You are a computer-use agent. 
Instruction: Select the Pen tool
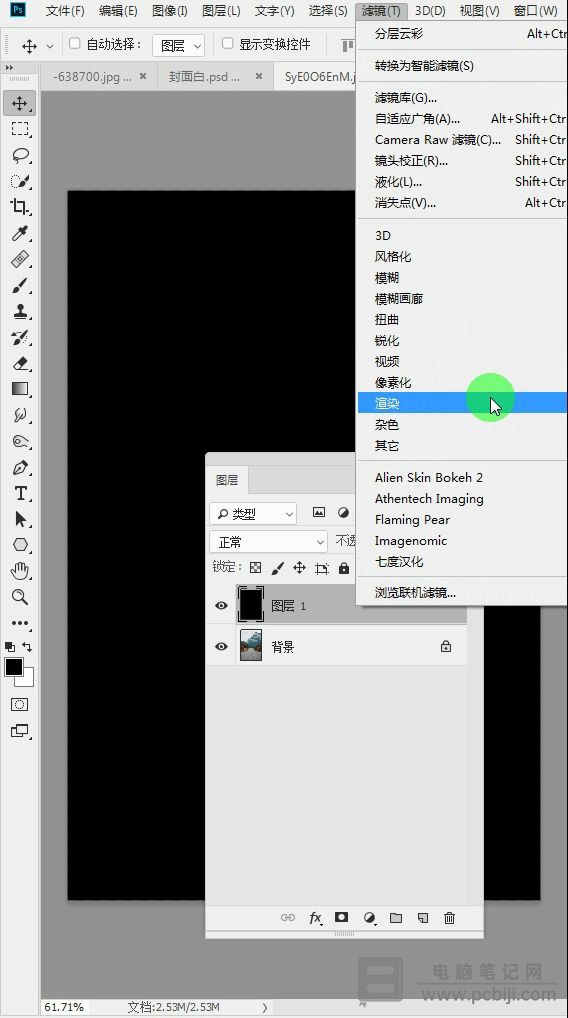click(x=19, y=467)
